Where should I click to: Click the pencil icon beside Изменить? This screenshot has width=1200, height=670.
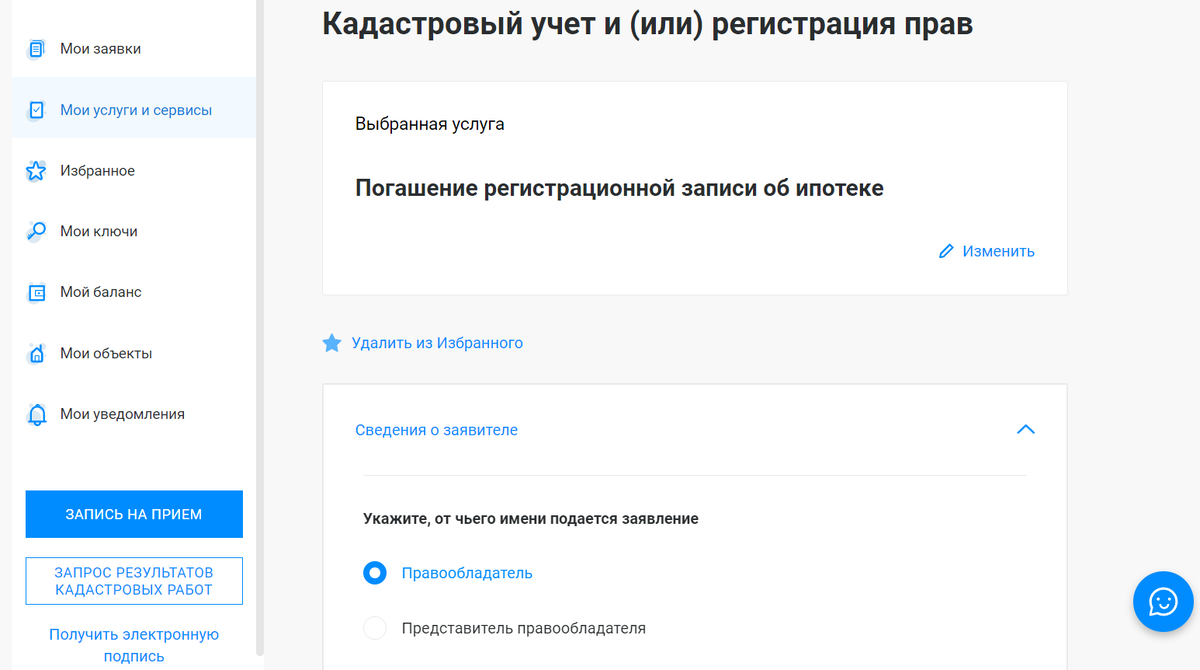pyautogui.click(x=947, y=250)
